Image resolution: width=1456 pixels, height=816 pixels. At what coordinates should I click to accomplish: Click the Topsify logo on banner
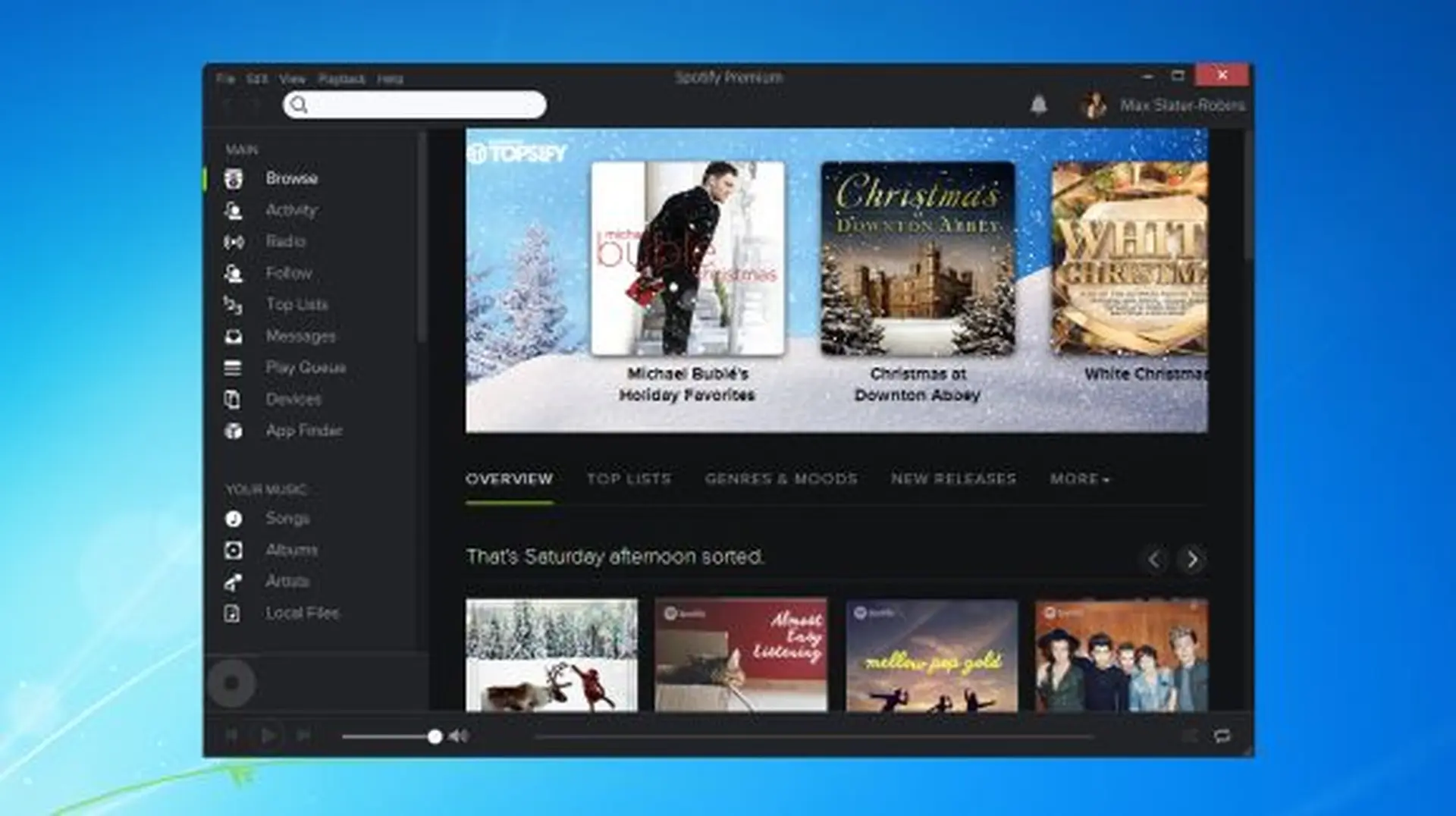point(517,153)
